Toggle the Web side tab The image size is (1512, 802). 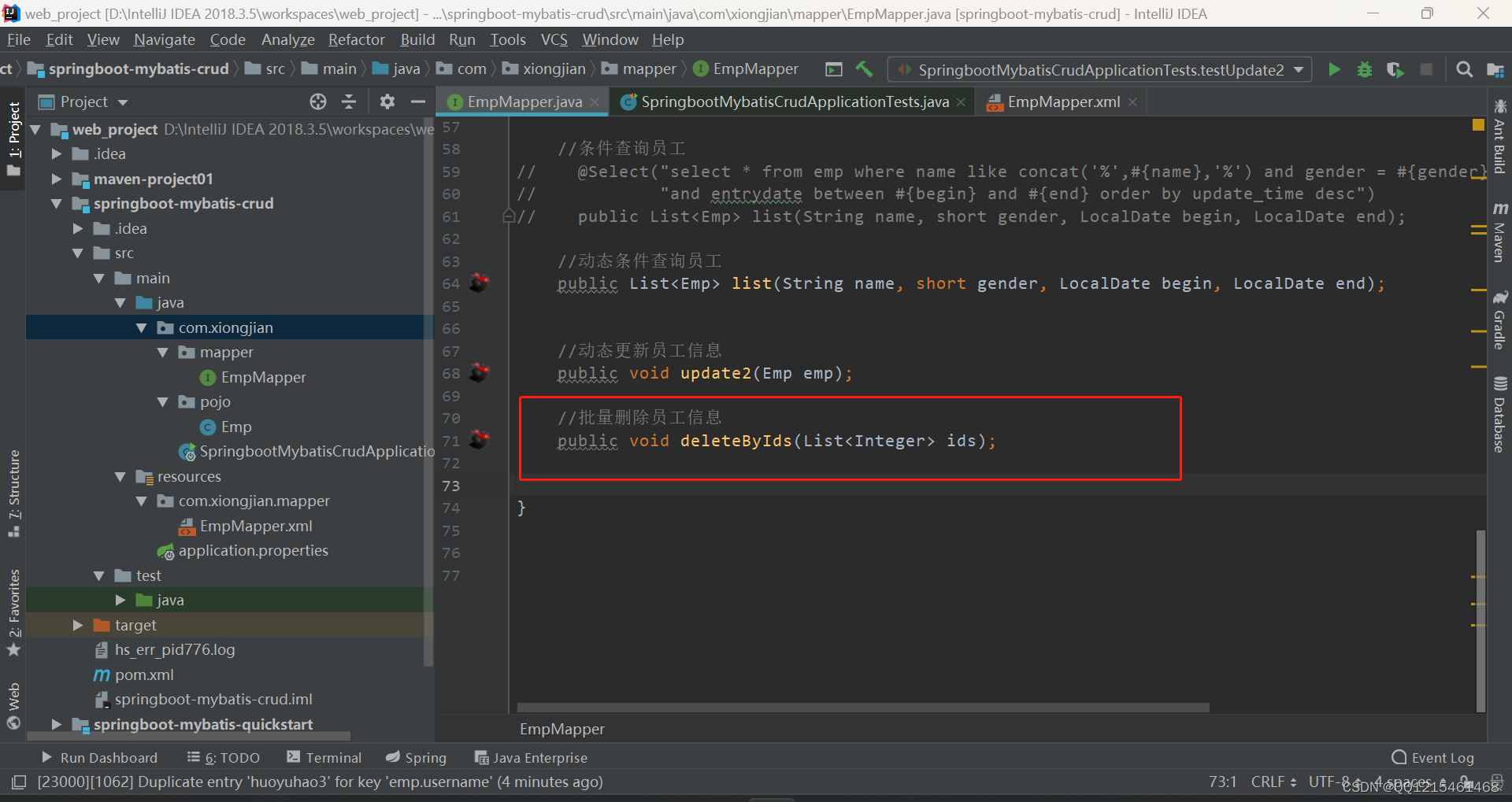[x=13, y=706]
